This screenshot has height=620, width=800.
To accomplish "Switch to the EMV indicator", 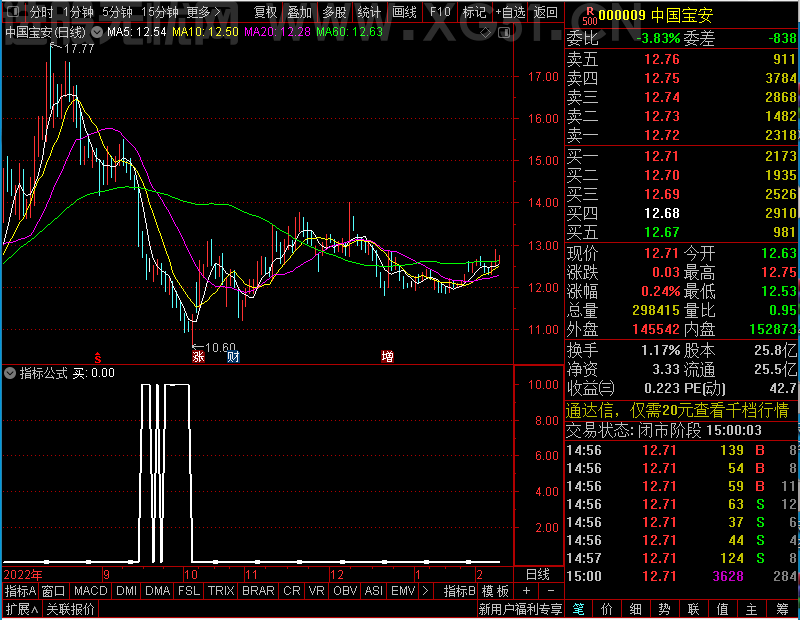I will coord(403,591).
